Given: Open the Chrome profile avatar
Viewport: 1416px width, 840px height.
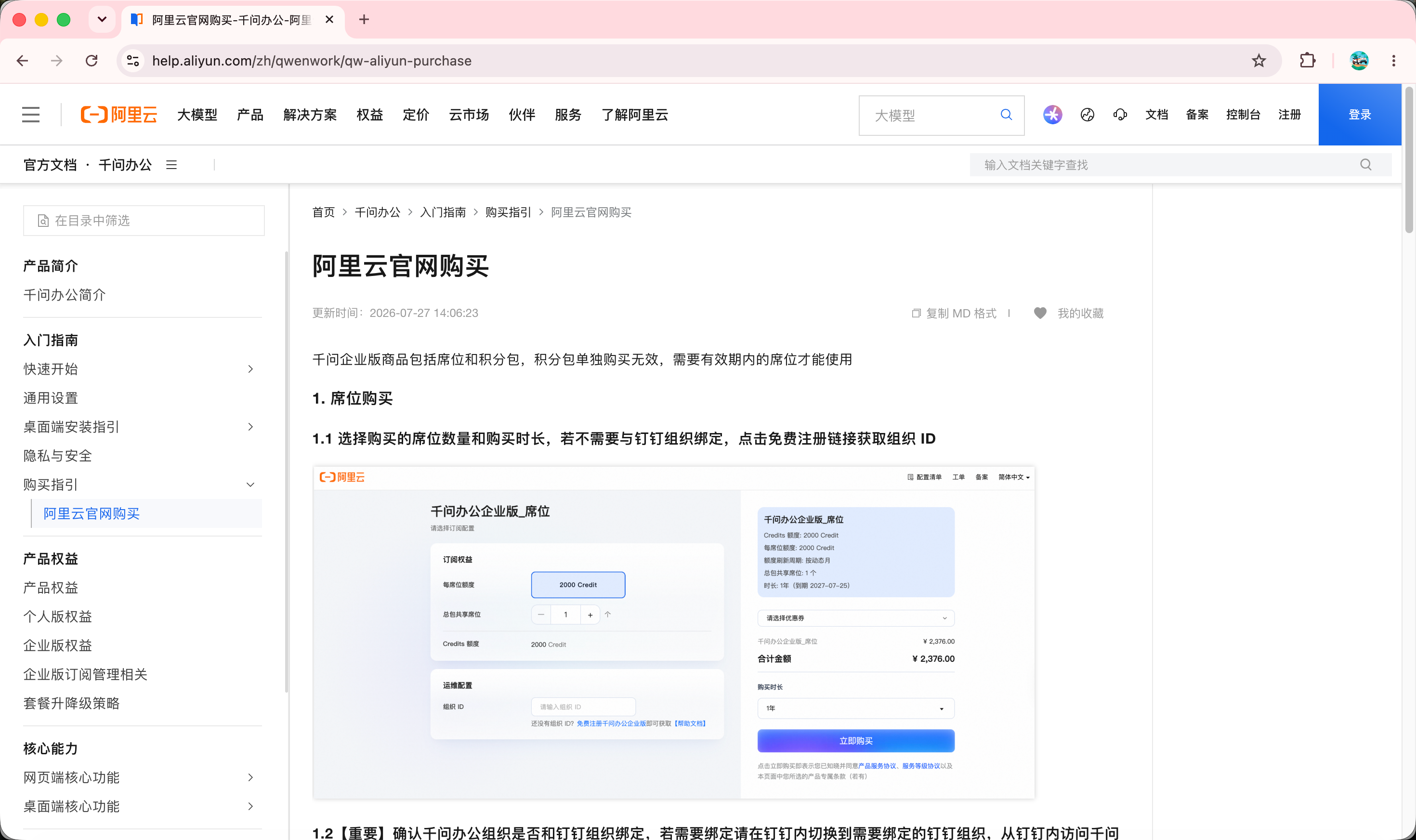Looking at the screenshot, I should pyautogui.click(x=1359, y=61).
